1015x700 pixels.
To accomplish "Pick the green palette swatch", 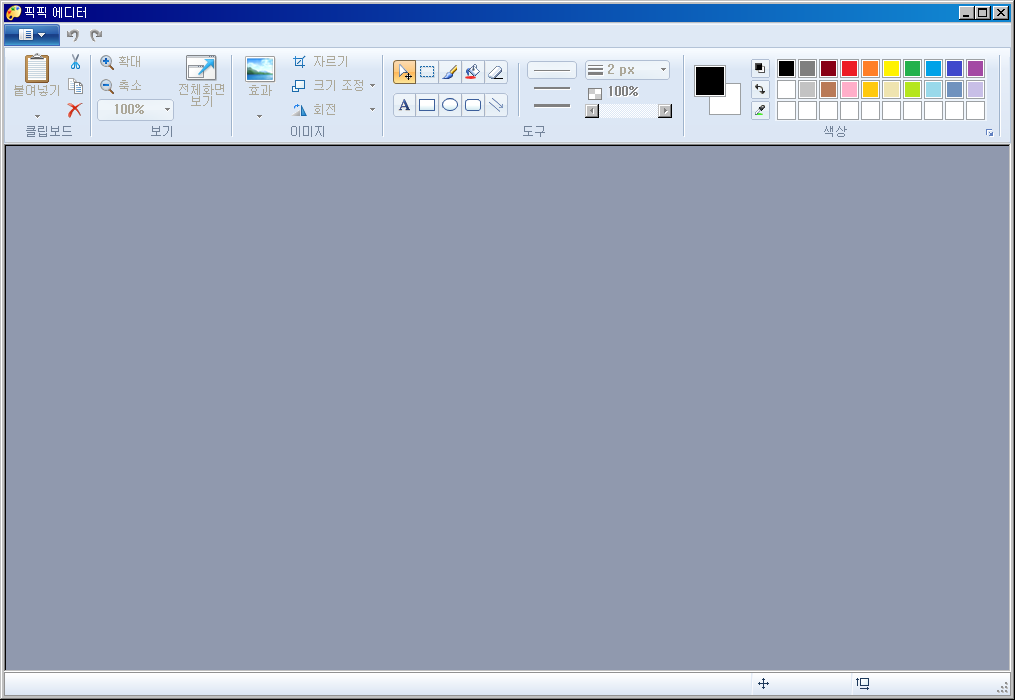I will 912,68.
